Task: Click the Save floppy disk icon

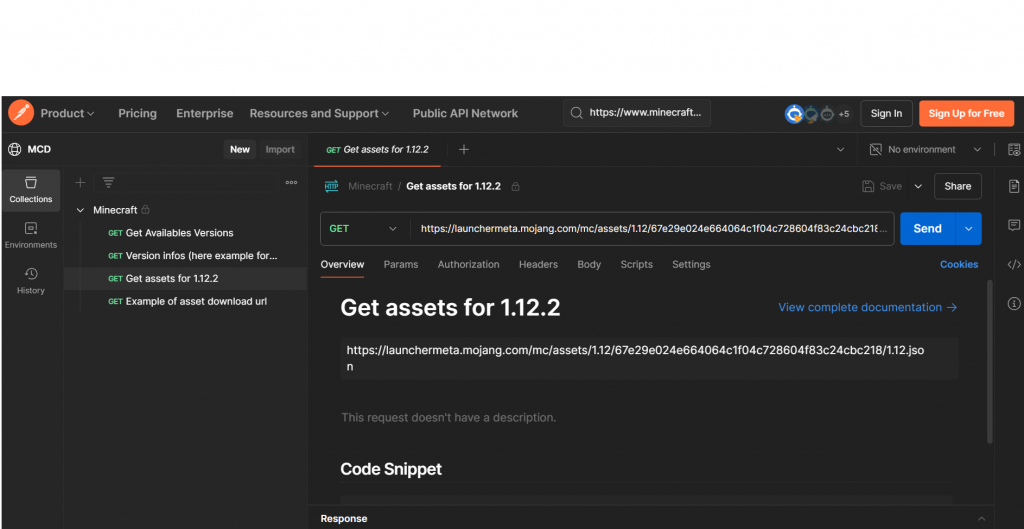Action: click(x=868, y=186)
